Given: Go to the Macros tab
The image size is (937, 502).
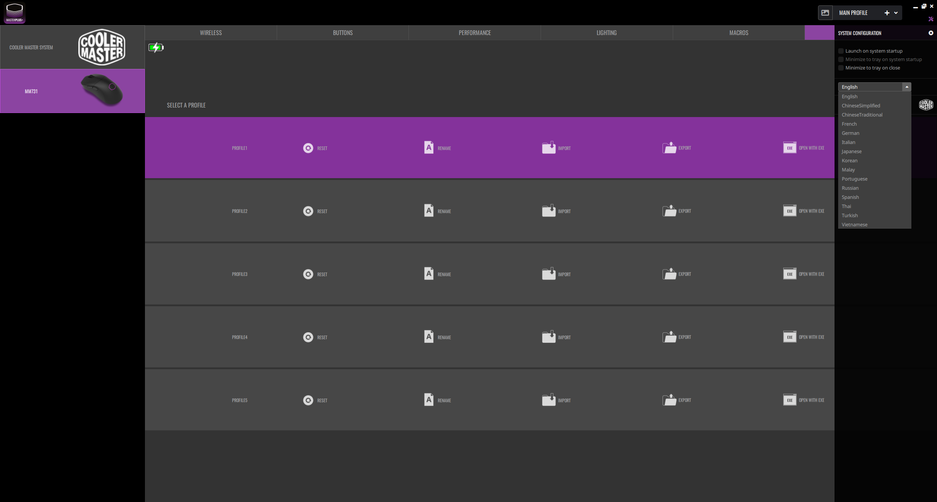Looking at the screenshot, I should tap(739, 32).
